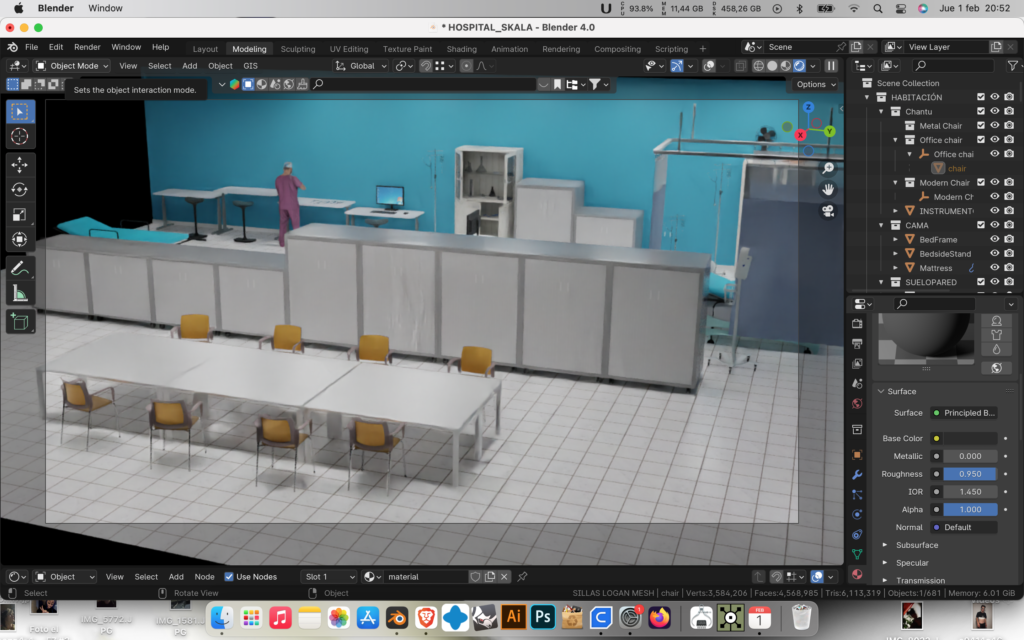Toggle camera view with the camera icon
Screen dimensions: 1024x640
tap(828, 211)
